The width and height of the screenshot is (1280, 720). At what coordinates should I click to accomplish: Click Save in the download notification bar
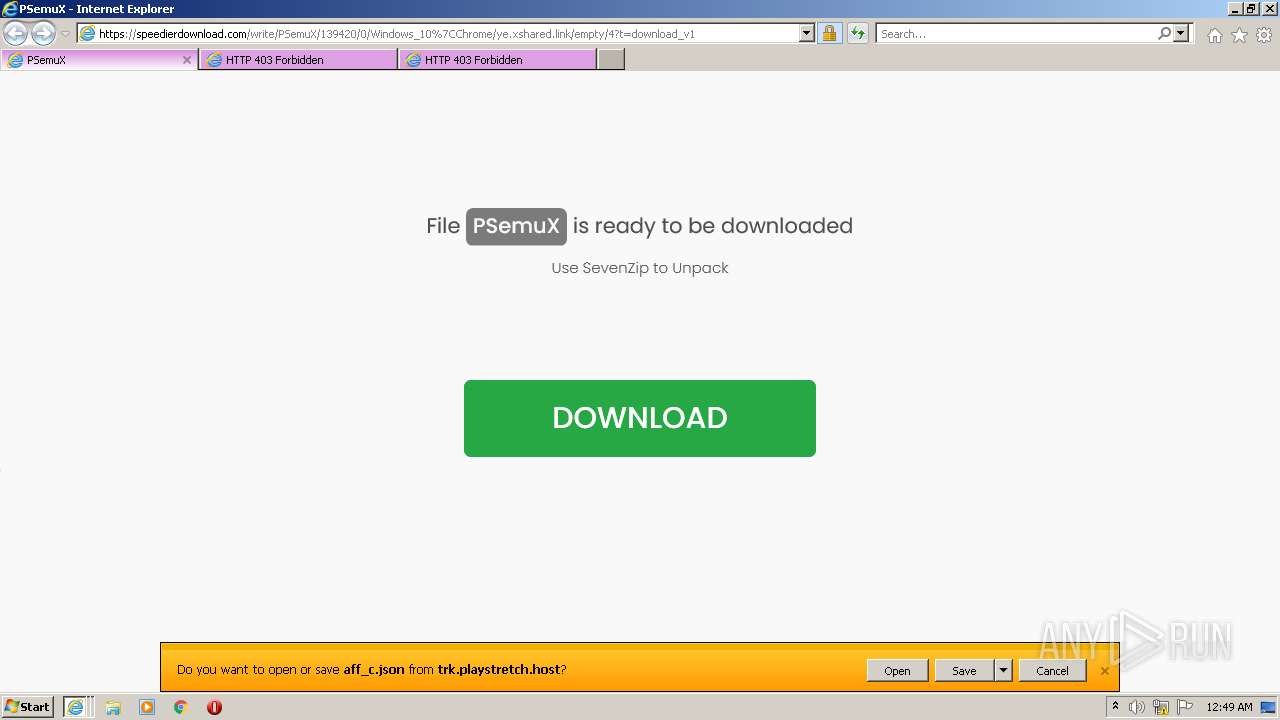pyautogui.click(x=964, y=671)
